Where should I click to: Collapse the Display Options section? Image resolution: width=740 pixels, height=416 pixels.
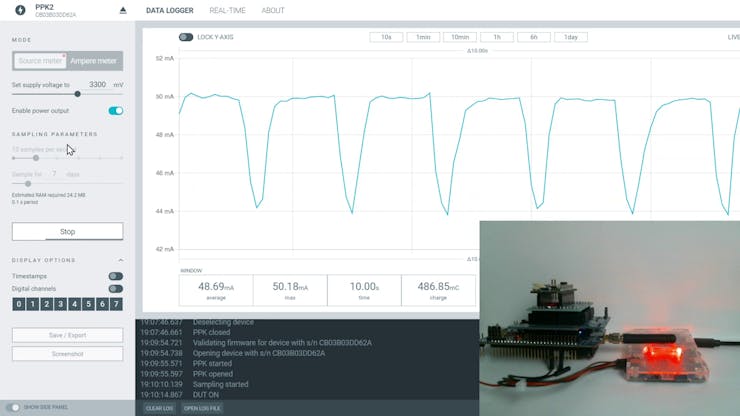pos(121,260)
